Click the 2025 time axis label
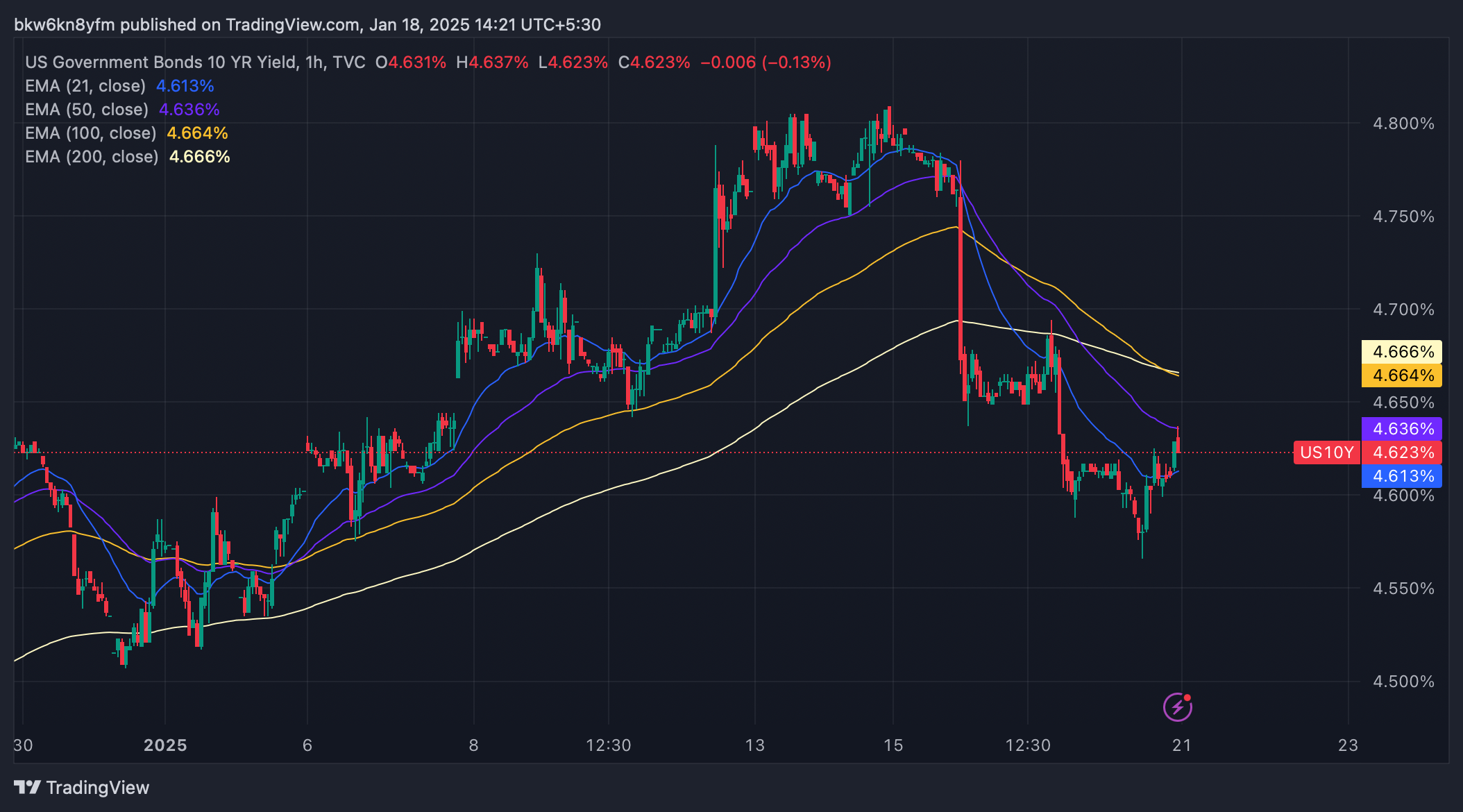Screen dimensions: 1463x812 pyautogui.click(x=165, y=745)
